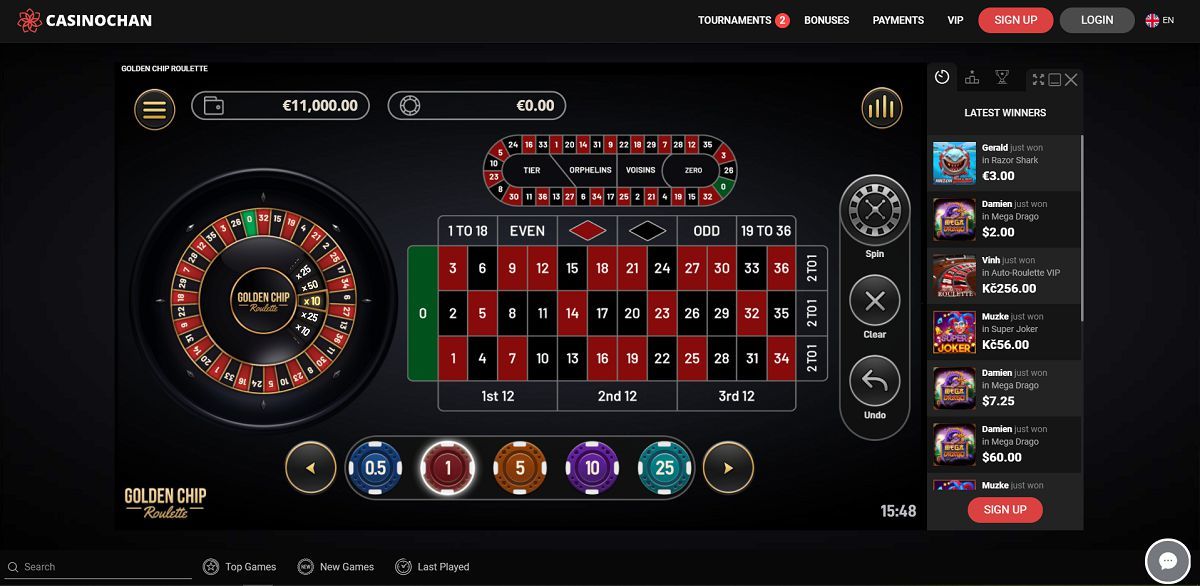Click the LOGIN button
The image size is (1200, 586).
pyautogui.click(x=1097, y=20)
